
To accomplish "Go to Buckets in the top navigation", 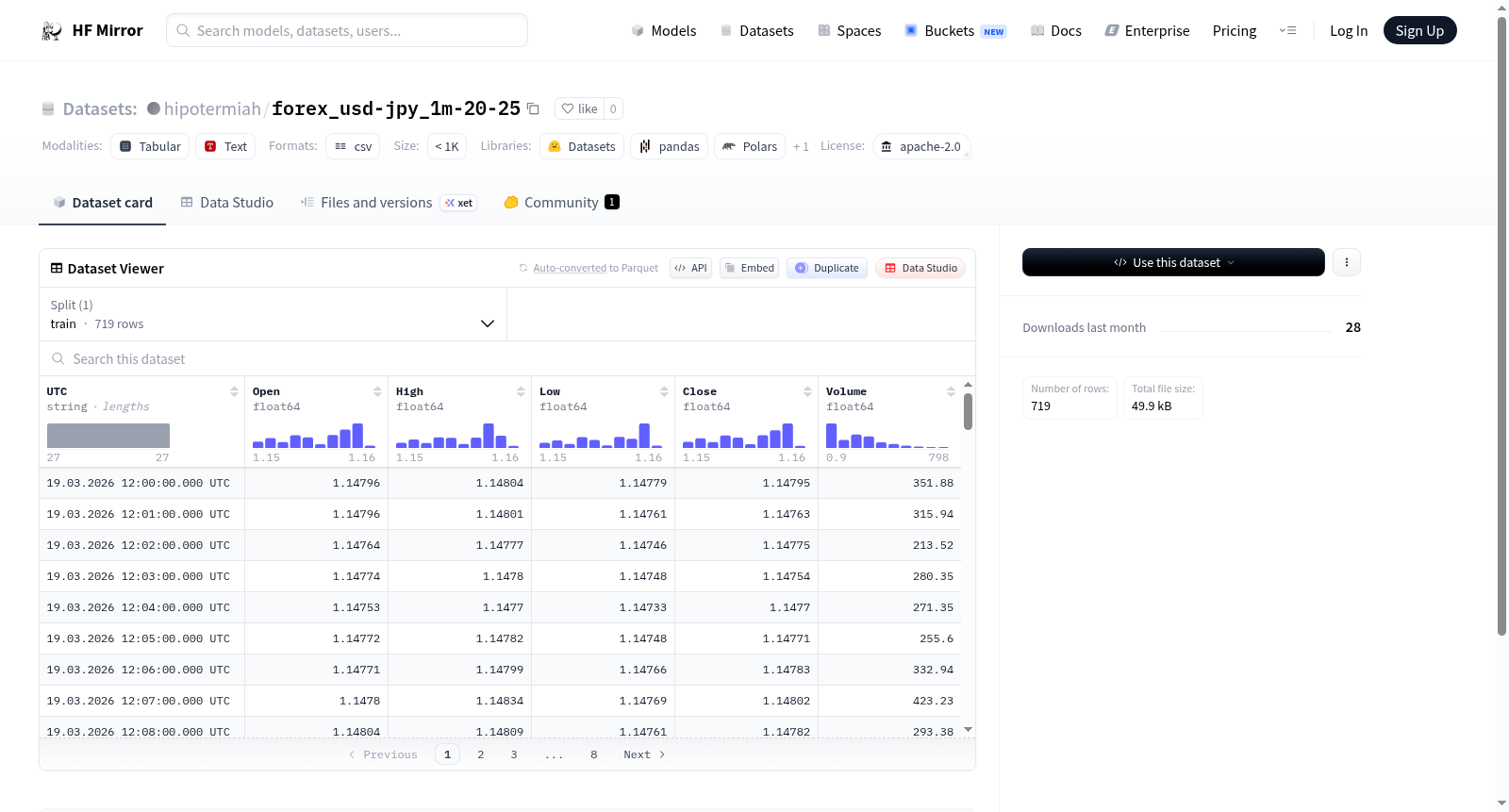I will 955,31.
